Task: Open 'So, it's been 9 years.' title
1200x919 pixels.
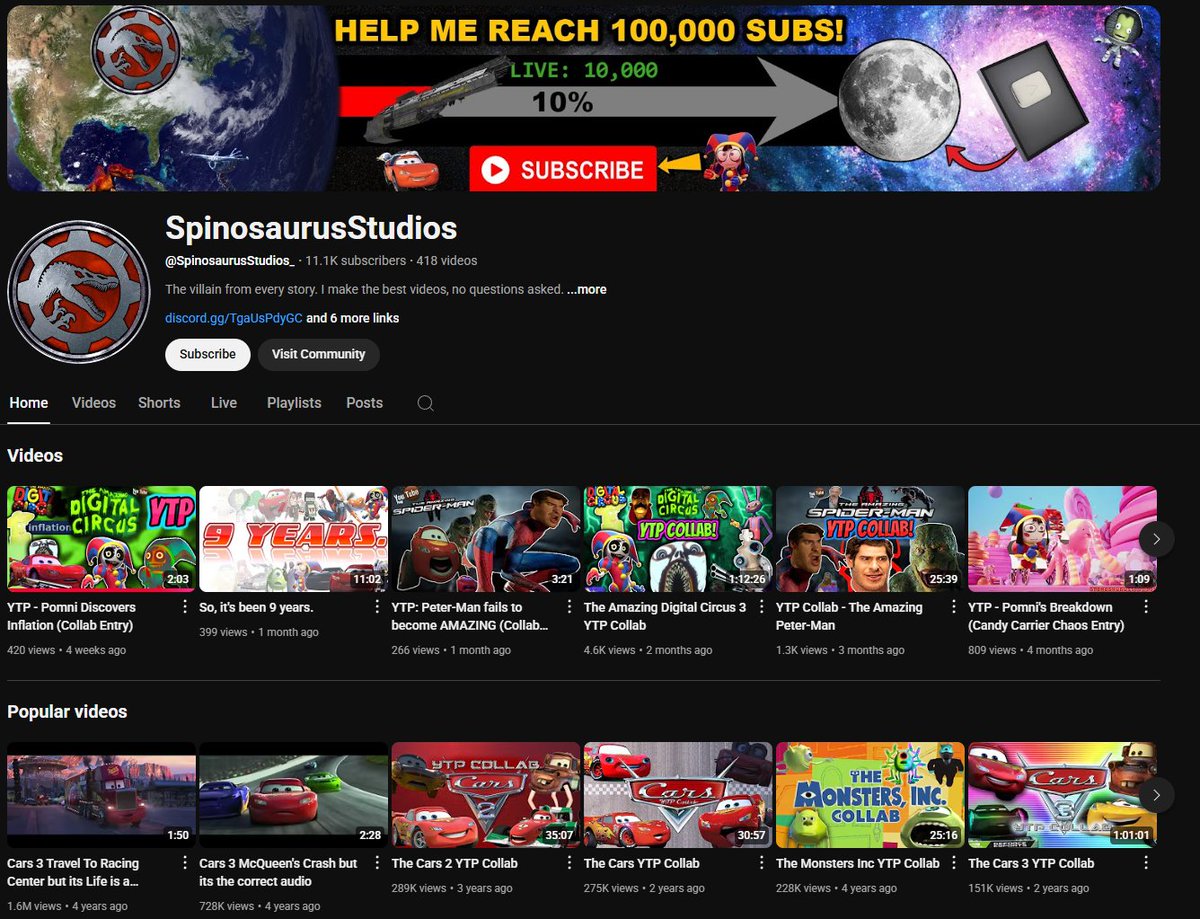Action: tap(256, 607)
